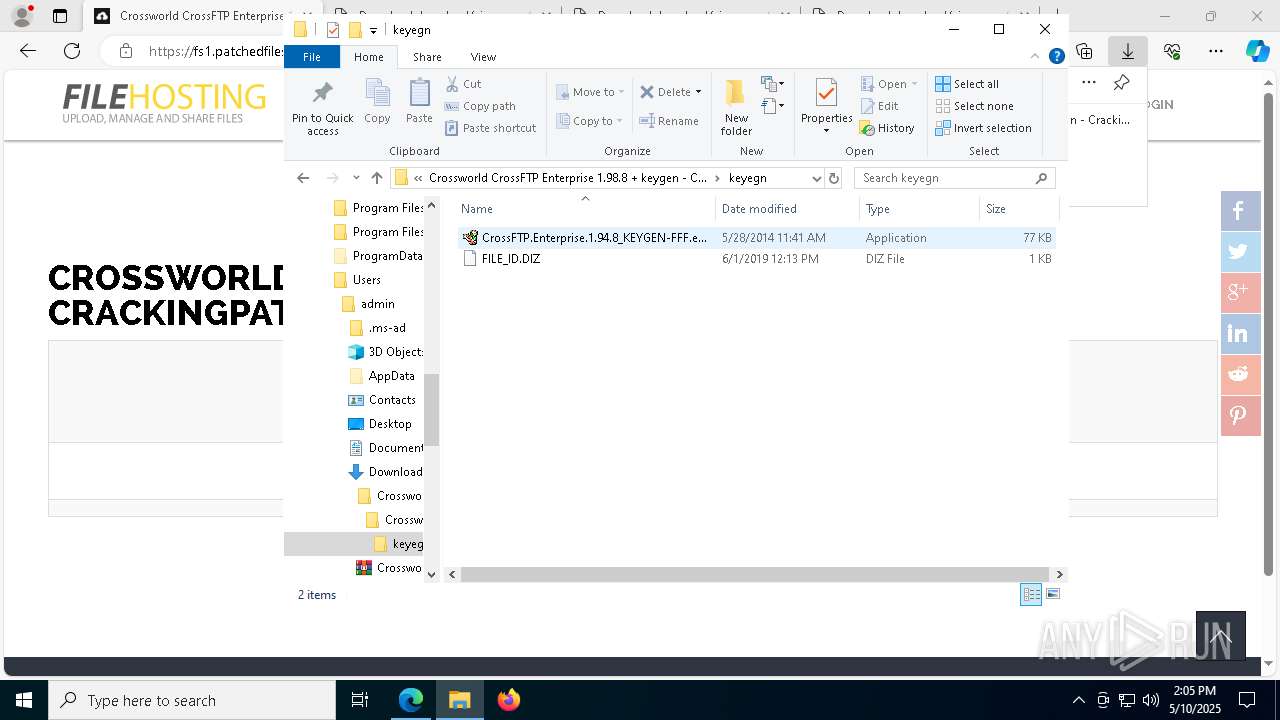Open the Open button dropdown
1280x720 pixels.
coord(914,84)
